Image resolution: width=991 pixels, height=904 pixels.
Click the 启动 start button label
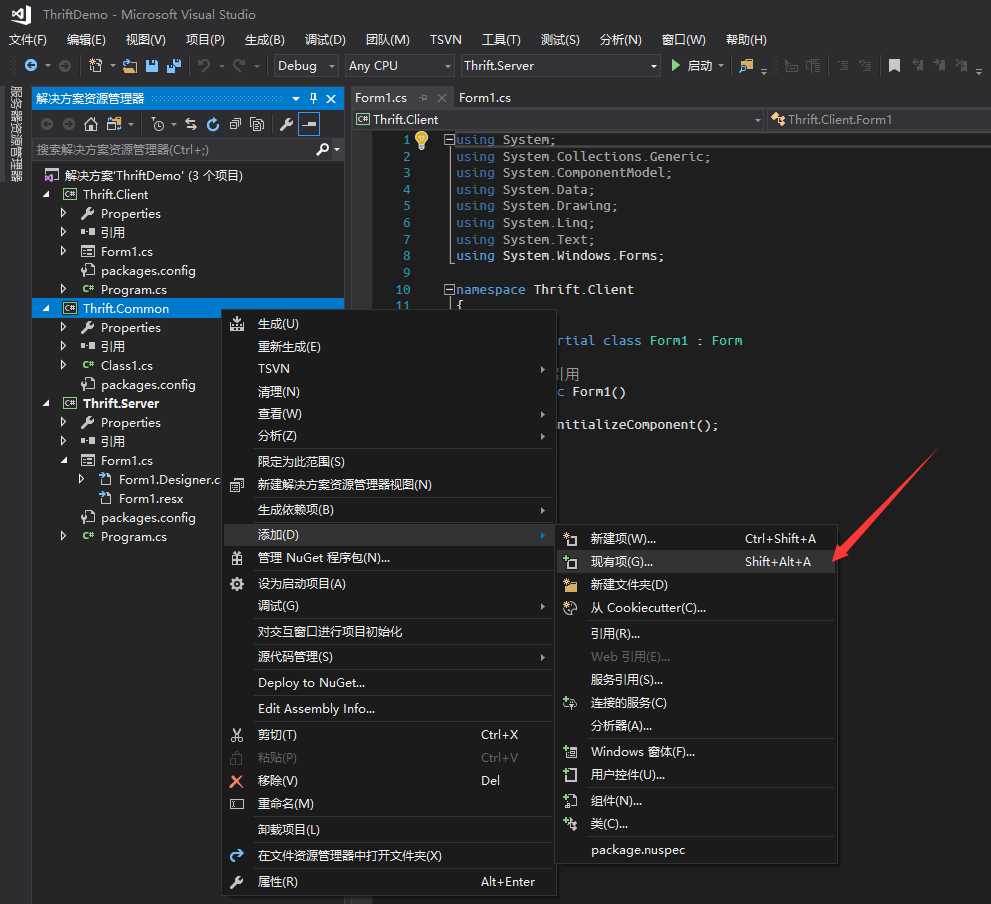coord(699,65)
